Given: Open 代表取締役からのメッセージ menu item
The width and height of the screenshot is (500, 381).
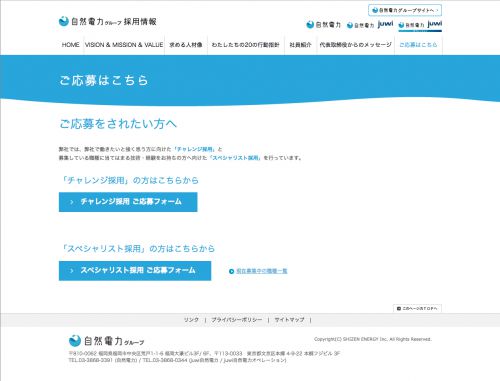Looking at the screenshot, I should point(355,45).
